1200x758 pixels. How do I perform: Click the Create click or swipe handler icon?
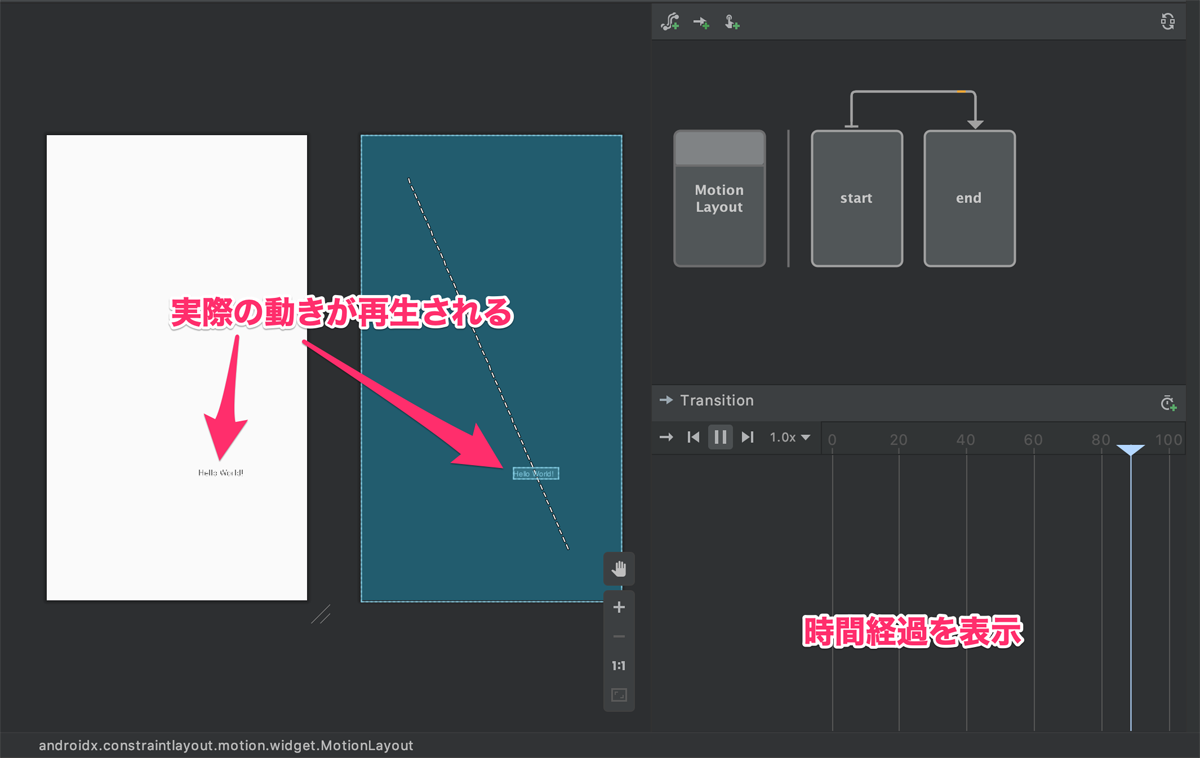[x=732, y=21]
